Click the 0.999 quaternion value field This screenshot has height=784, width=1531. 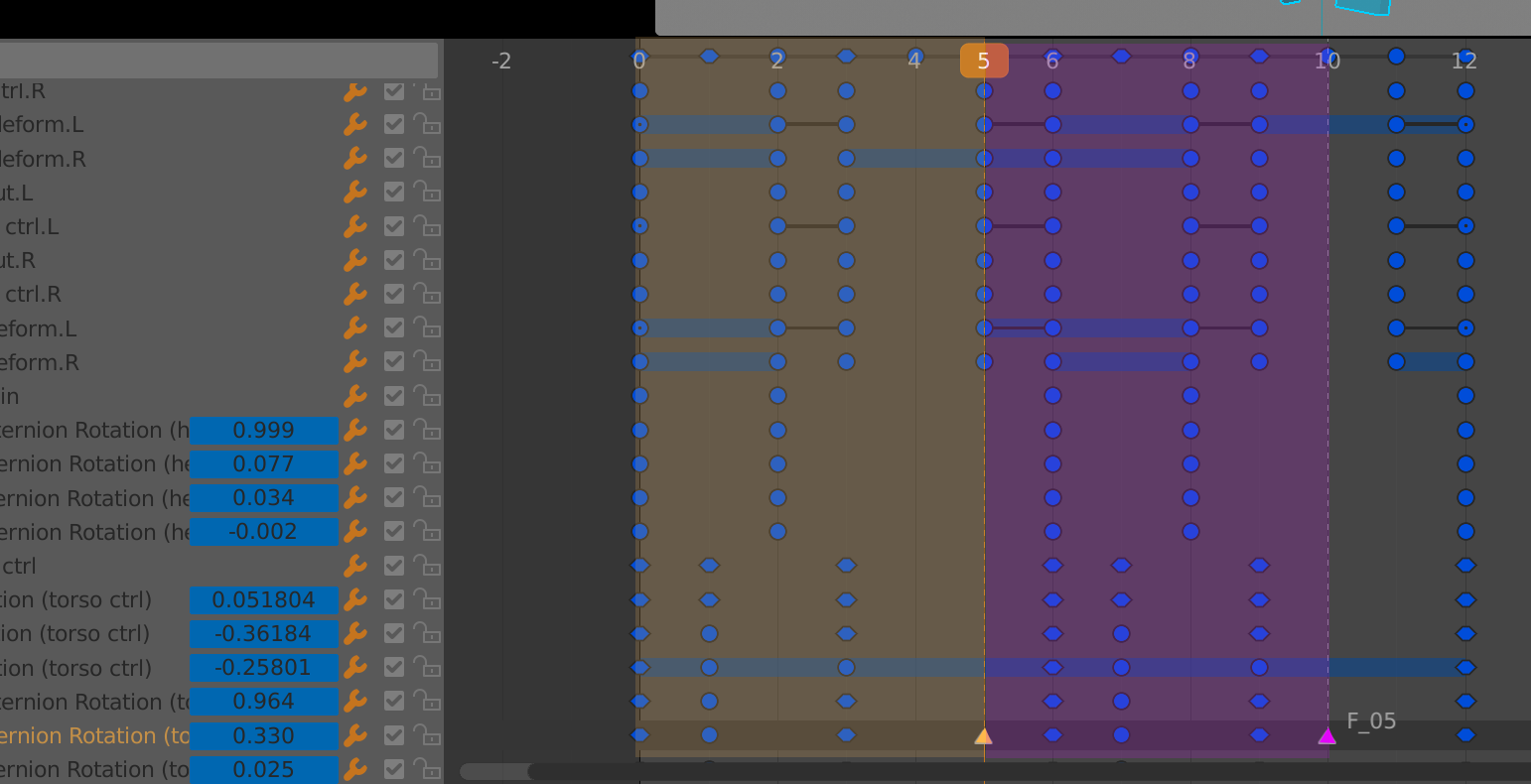pos(264,430)
